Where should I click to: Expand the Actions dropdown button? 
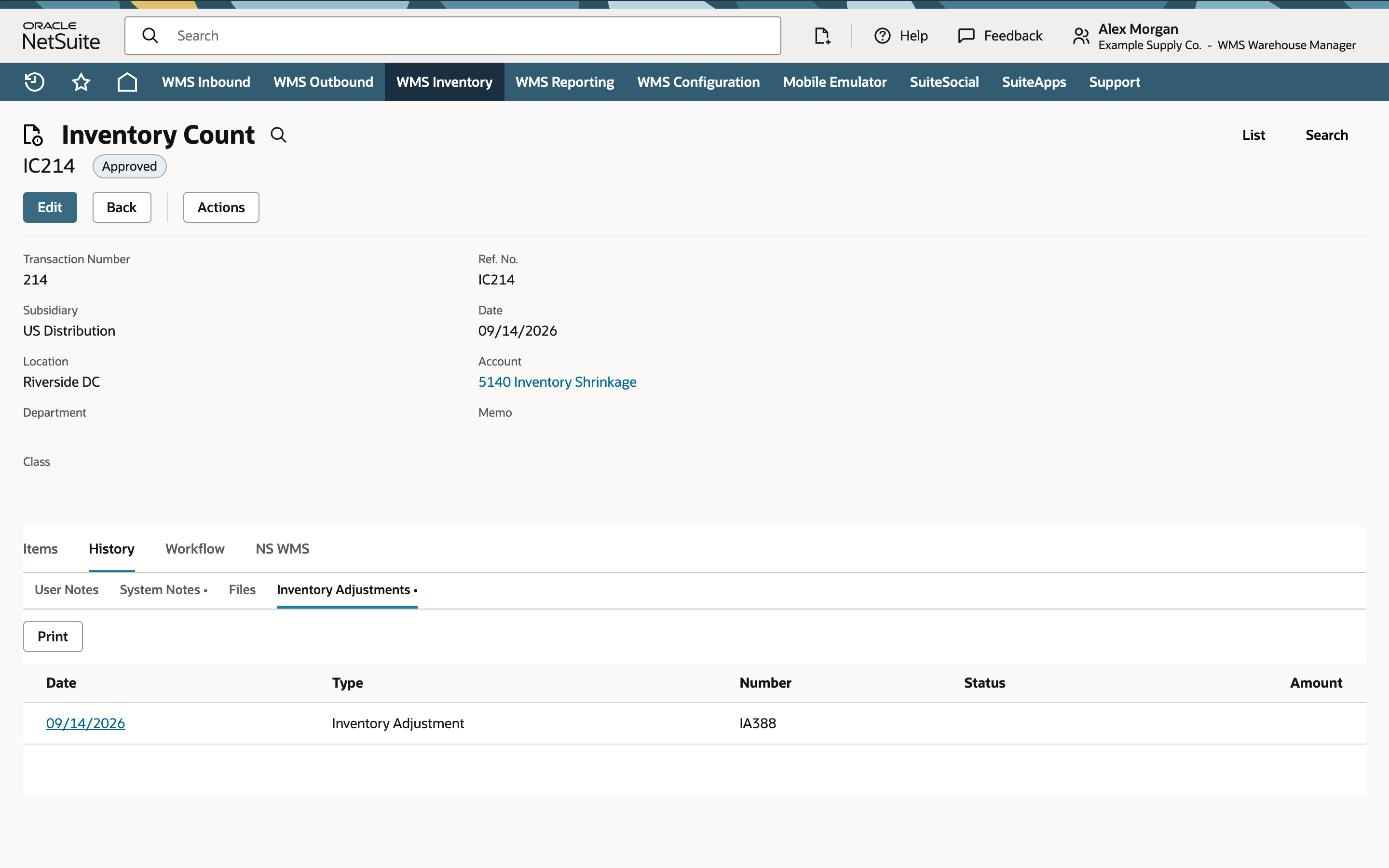point(221,207)
